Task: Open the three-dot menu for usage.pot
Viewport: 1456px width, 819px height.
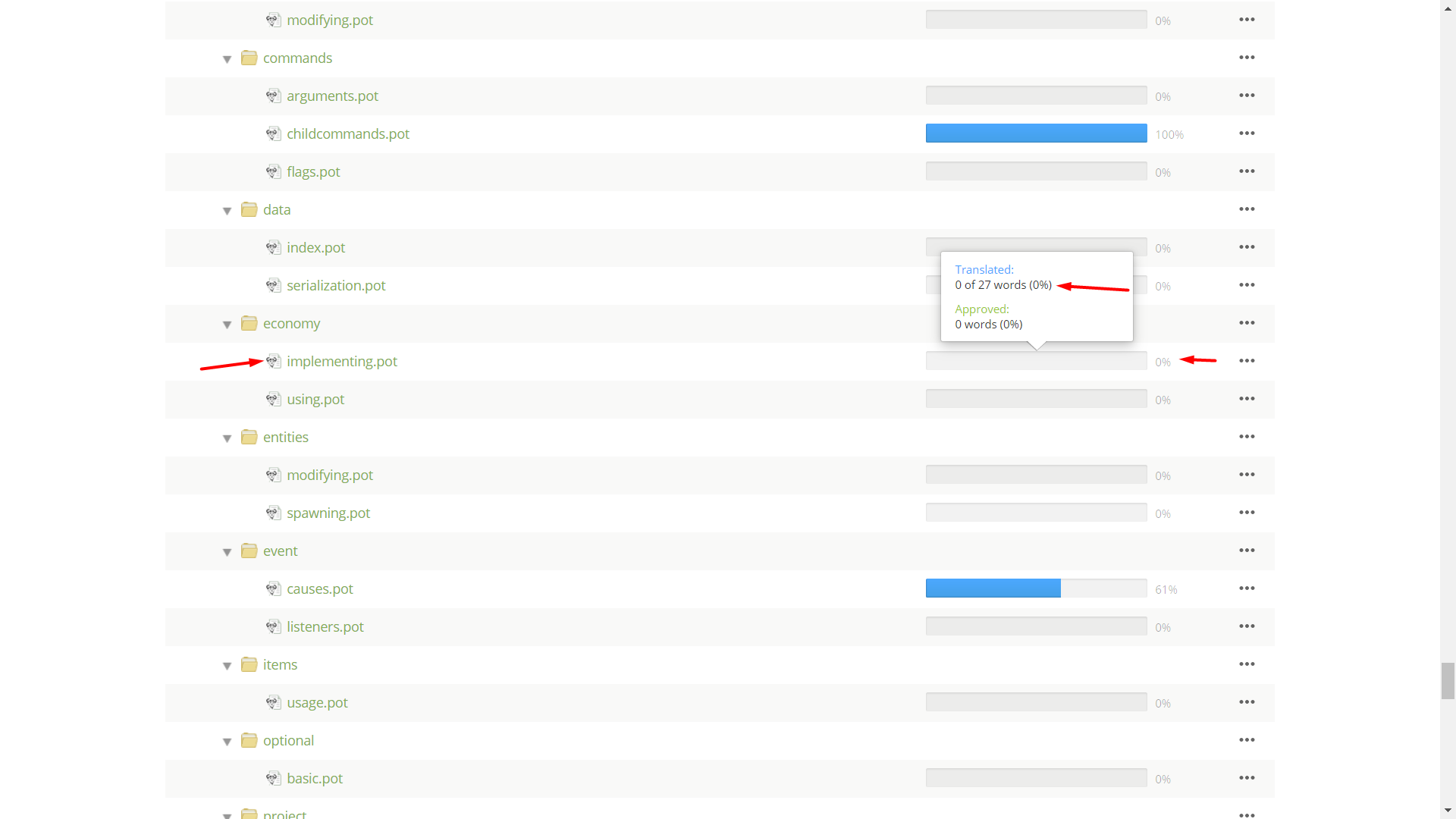Action: 1247,702
